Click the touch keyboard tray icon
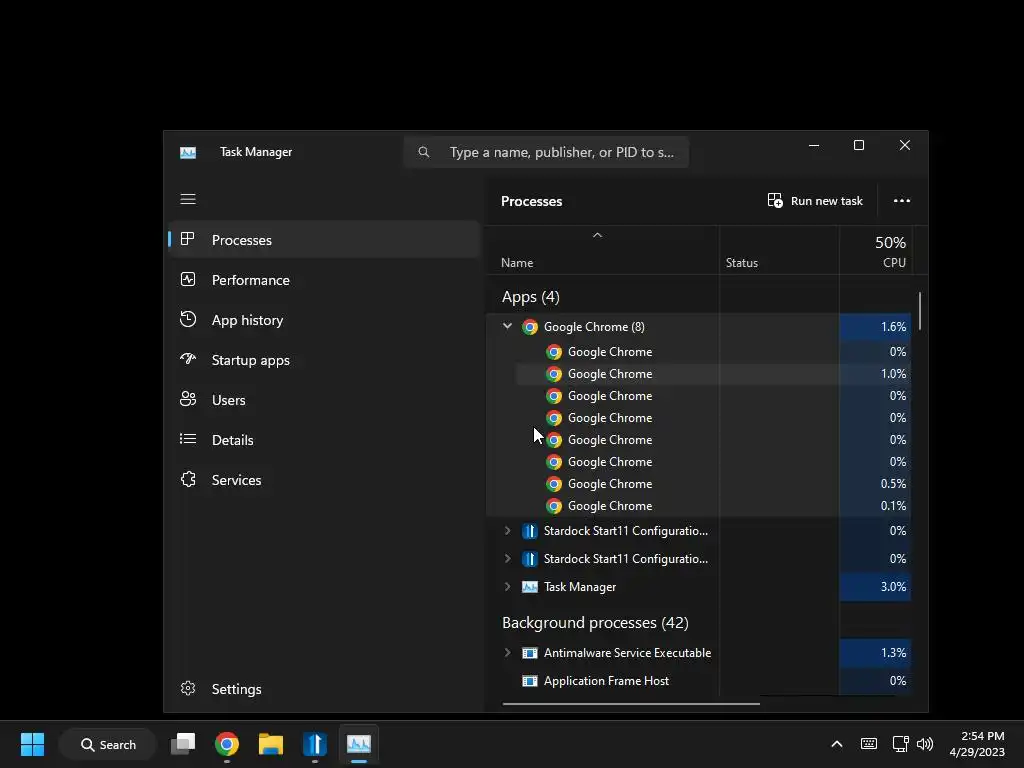 click(x=869, y=744)
